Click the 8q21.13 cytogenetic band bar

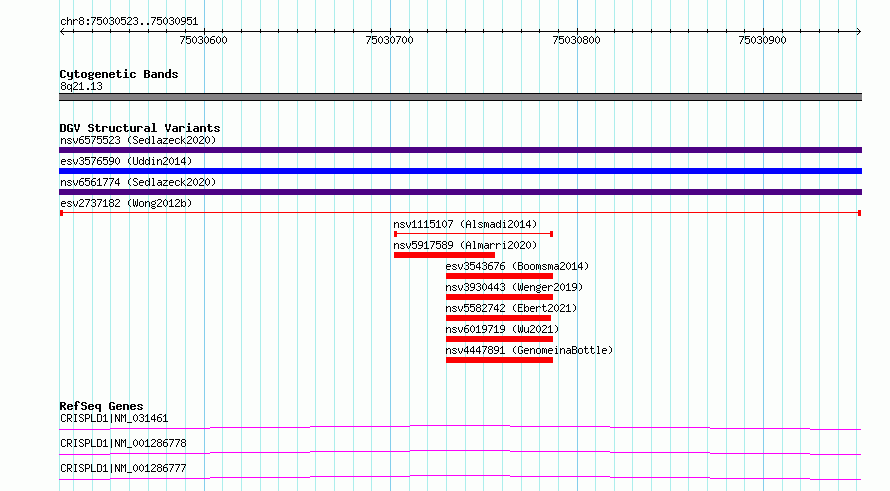pyautogui.click(x=460, y=97)
